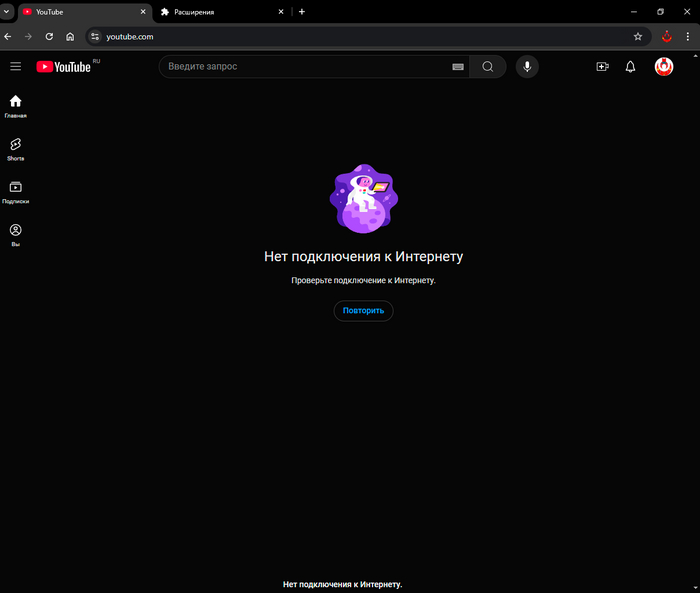Open the notifications bell
This screenshot has width=700, height=593.
(630, 67)
